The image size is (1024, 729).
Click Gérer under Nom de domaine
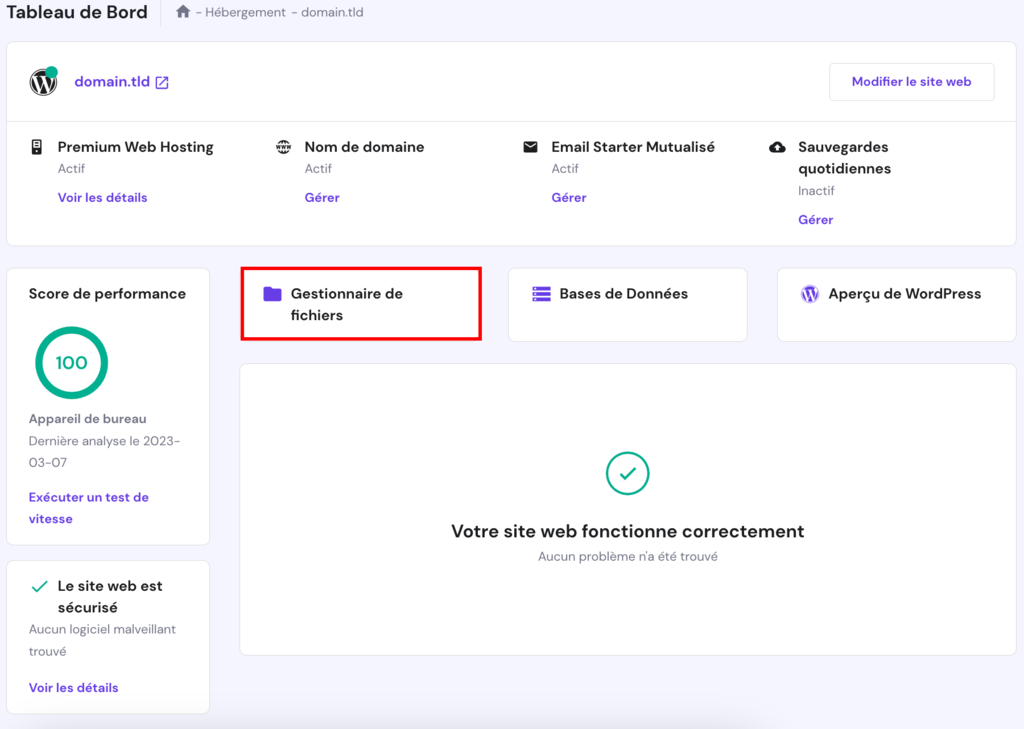click(x=322, y=197)
